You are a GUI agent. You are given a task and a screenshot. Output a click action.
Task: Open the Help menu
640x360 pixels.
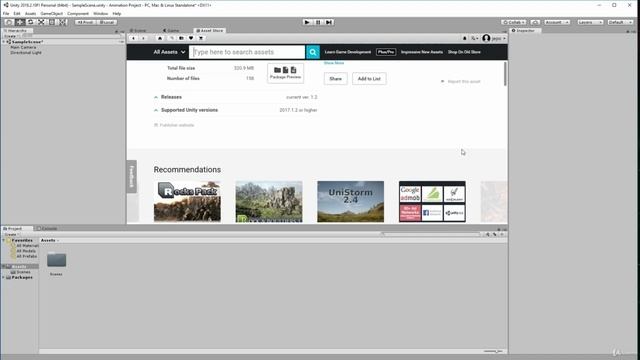[x=117, y=13]
